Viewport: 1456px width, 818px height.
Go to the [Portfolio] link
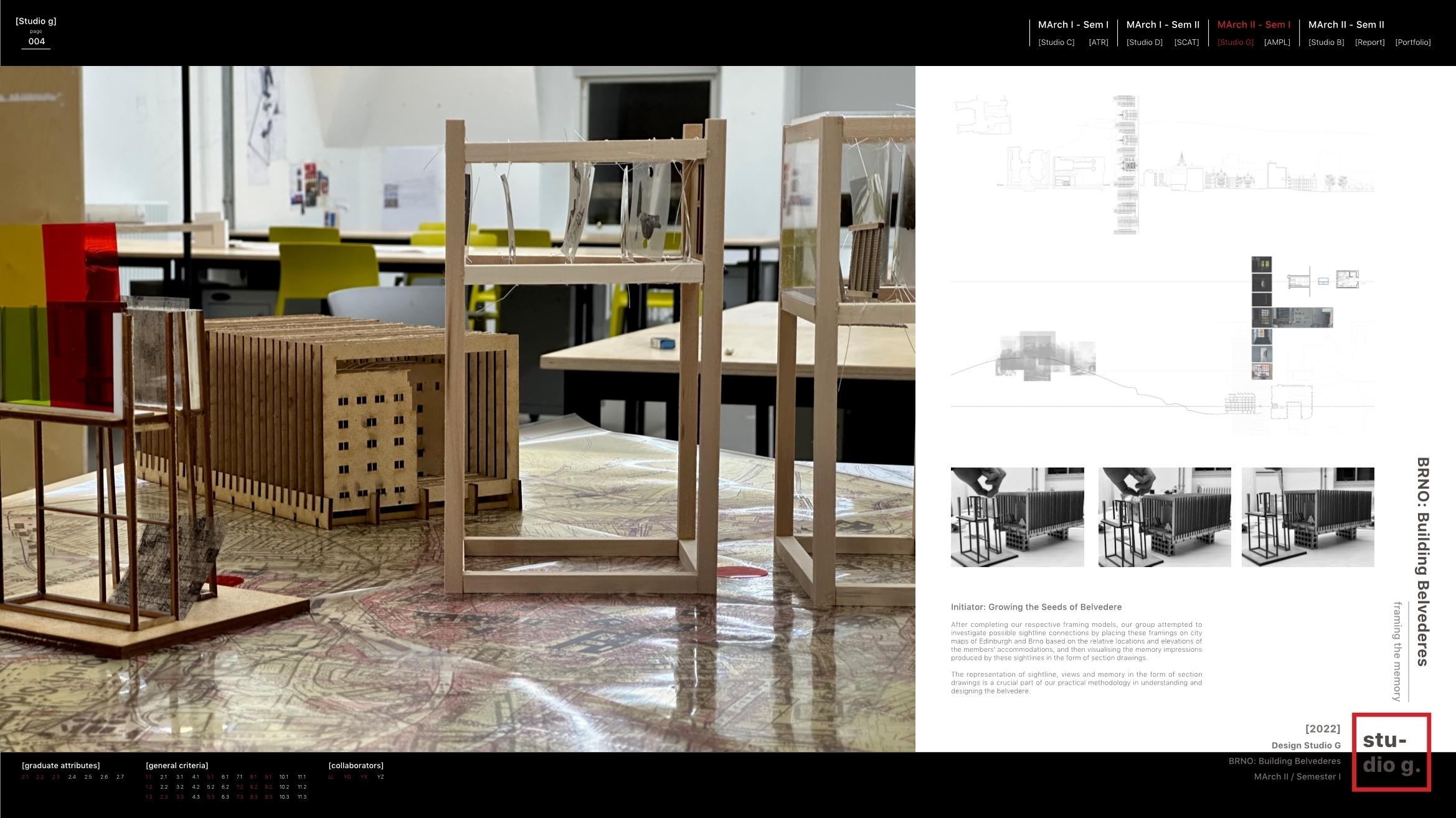[x=1412, y=42]
